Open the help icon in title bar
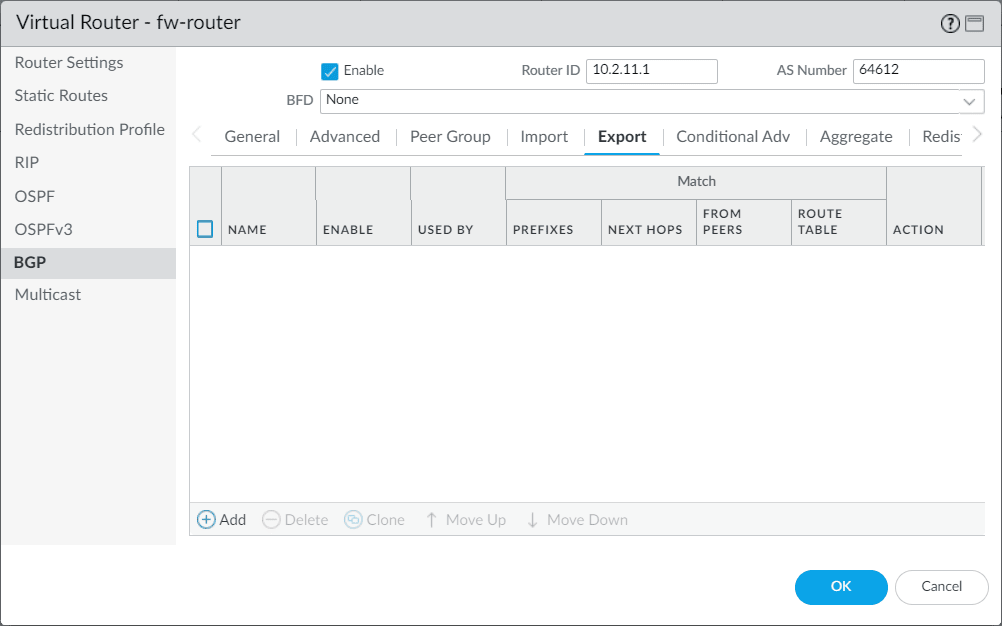Image resolution: width=1002 pixels, height=626 pixels. tap(948, 23)
